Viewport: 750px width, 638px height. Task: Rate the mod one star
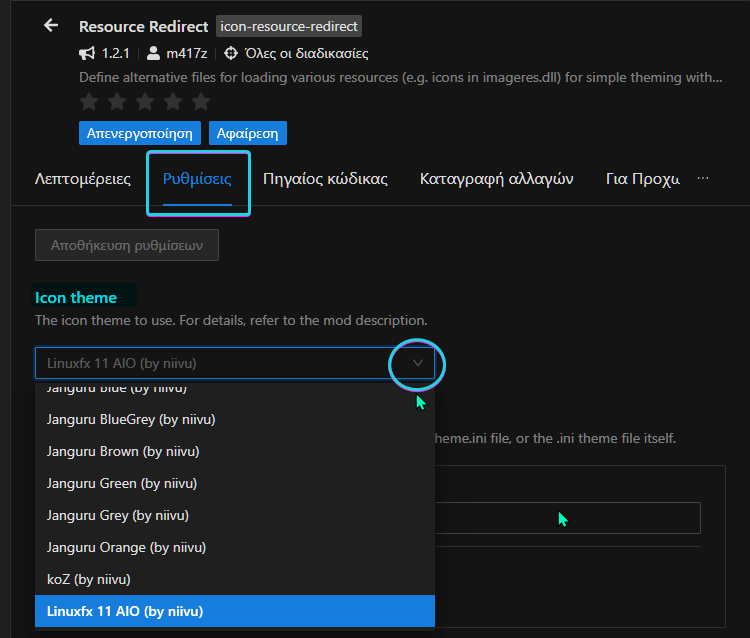[89, 101]
